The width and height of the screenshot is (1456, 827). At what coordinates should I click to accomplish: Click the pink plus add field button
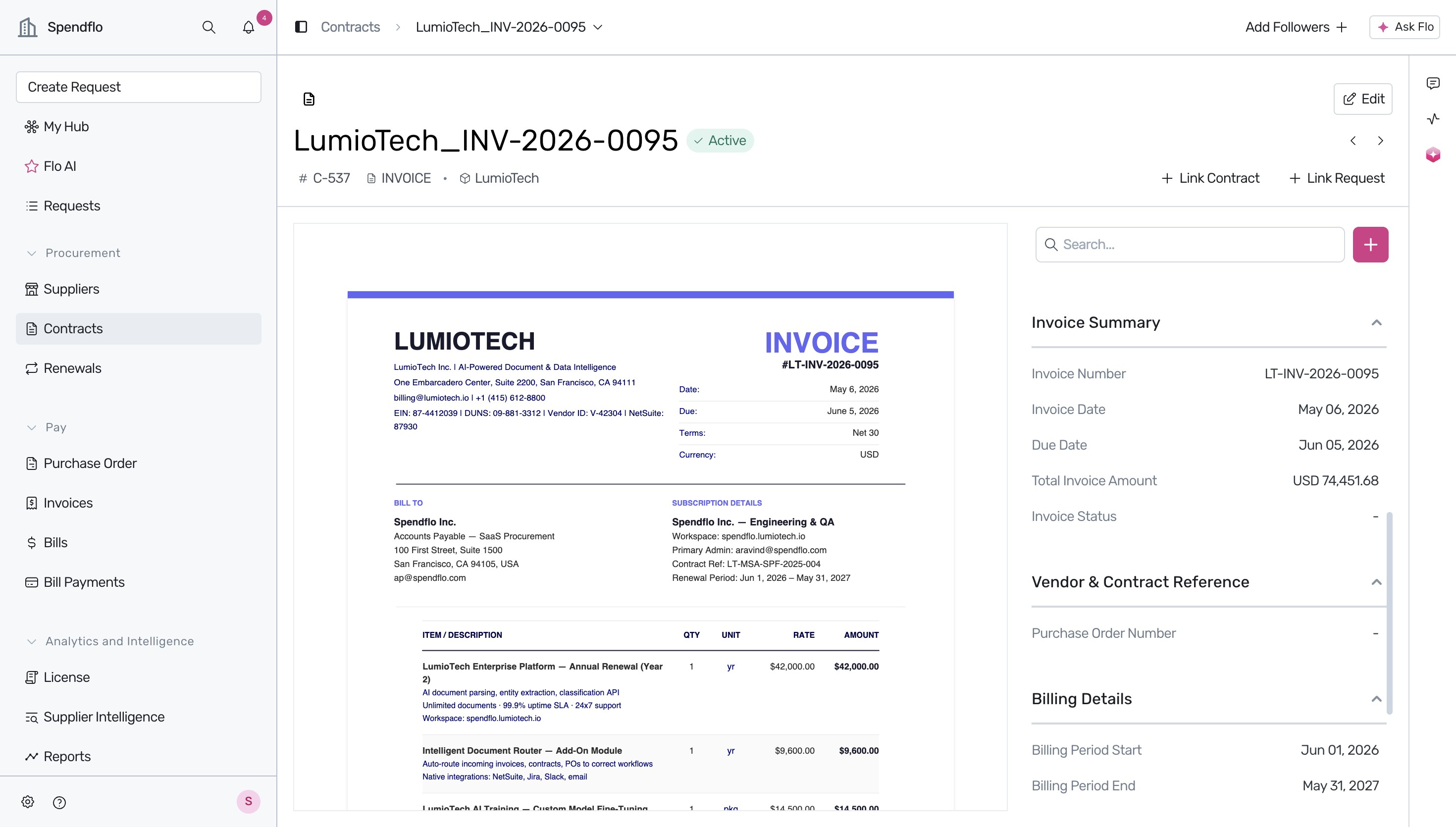pyautogui.click(x=1370, y=245)
